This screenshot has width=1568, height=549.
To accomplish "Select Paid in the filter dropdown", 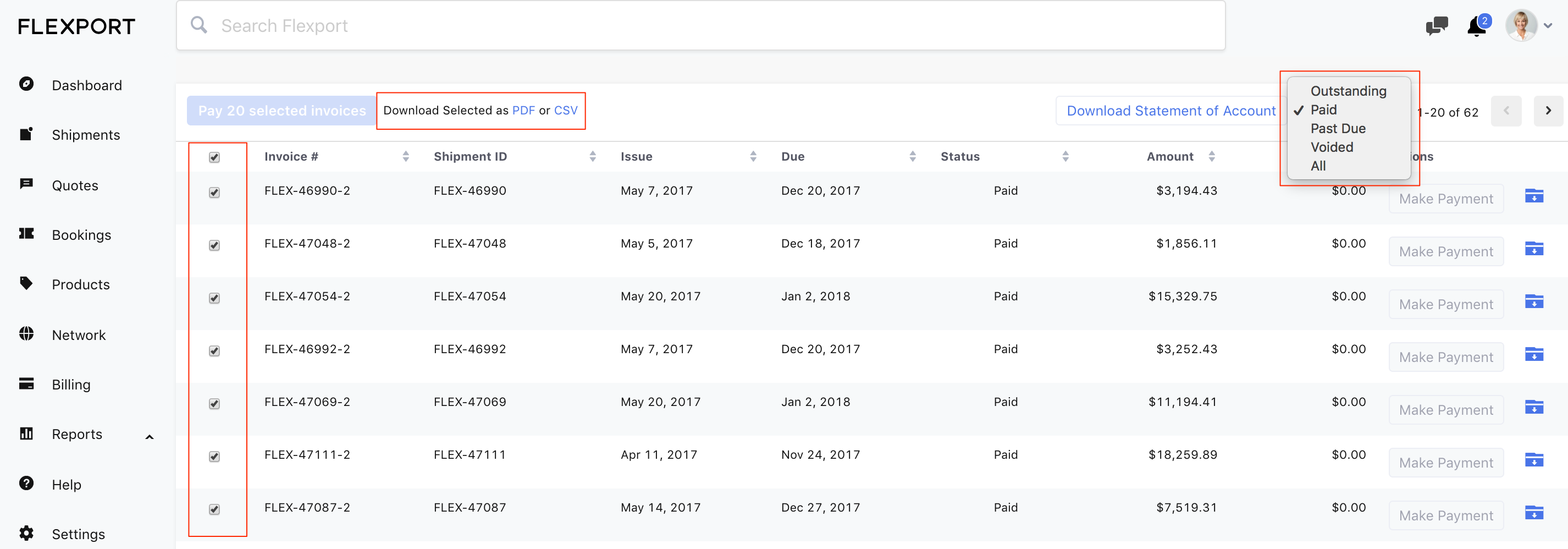I will [1349, 109].
